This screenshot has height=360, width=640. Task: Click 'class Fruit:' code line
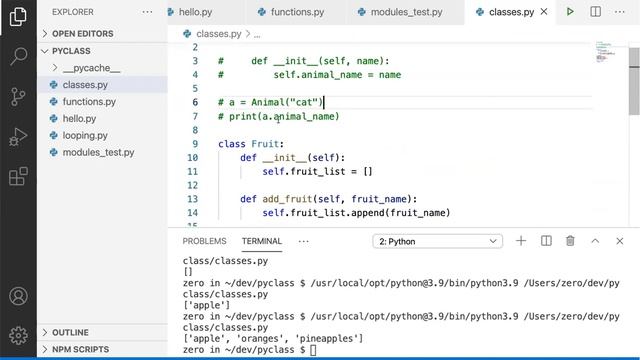coord(251,144)
